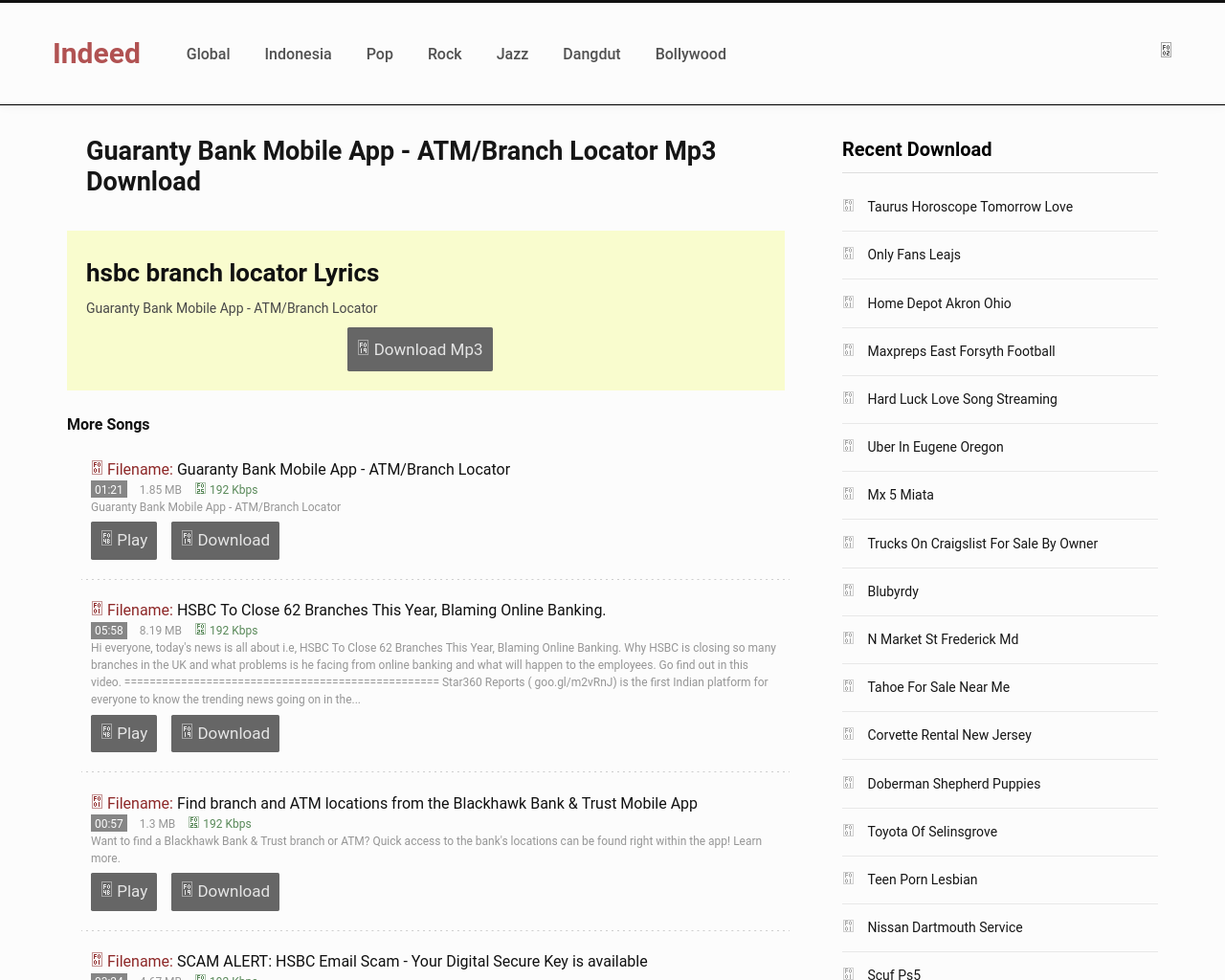Click icon next to Mx 5 Miata

point(848,494)
